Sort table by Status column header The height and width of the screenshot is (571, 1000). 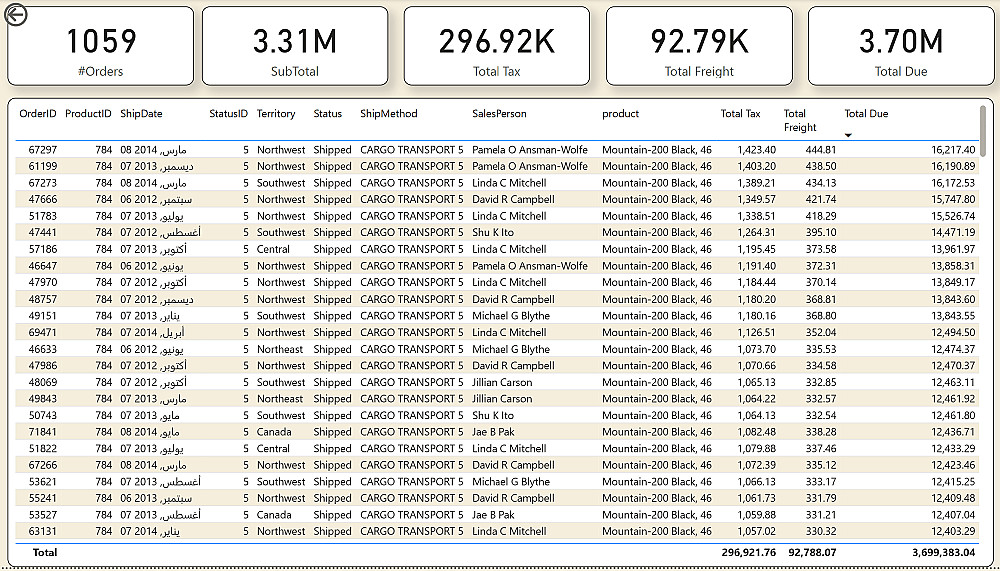[x=327, y=114]
